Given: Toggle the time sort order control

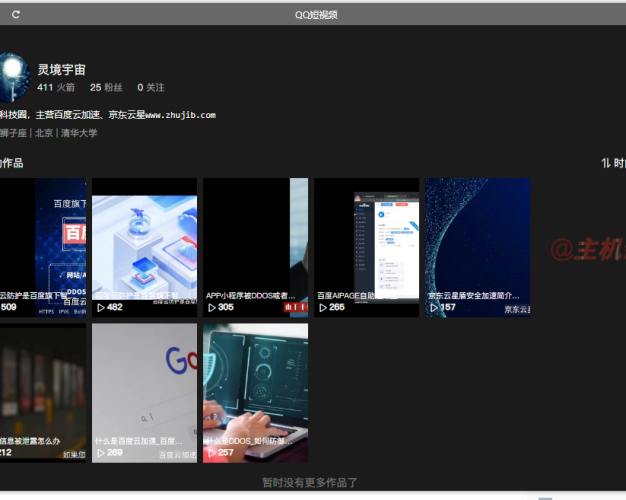Looking at the screenshot, I should click(614, 163).
